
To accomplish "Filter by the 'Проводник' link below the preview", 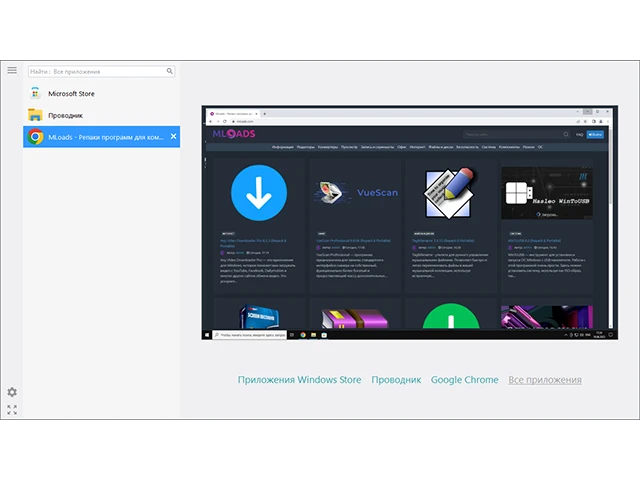I will 396,380.
